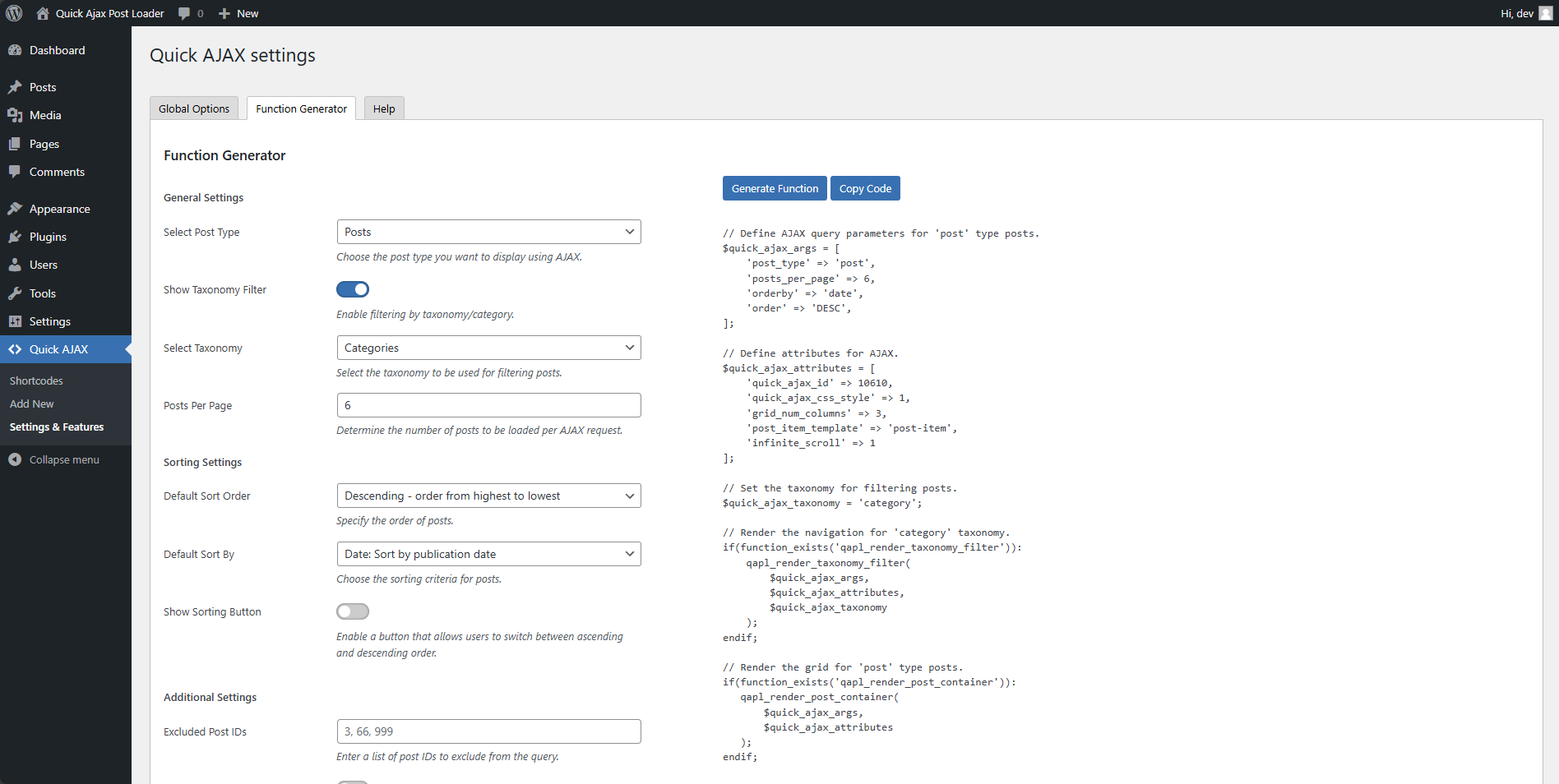Collapse the admin menu

[54, 459]
